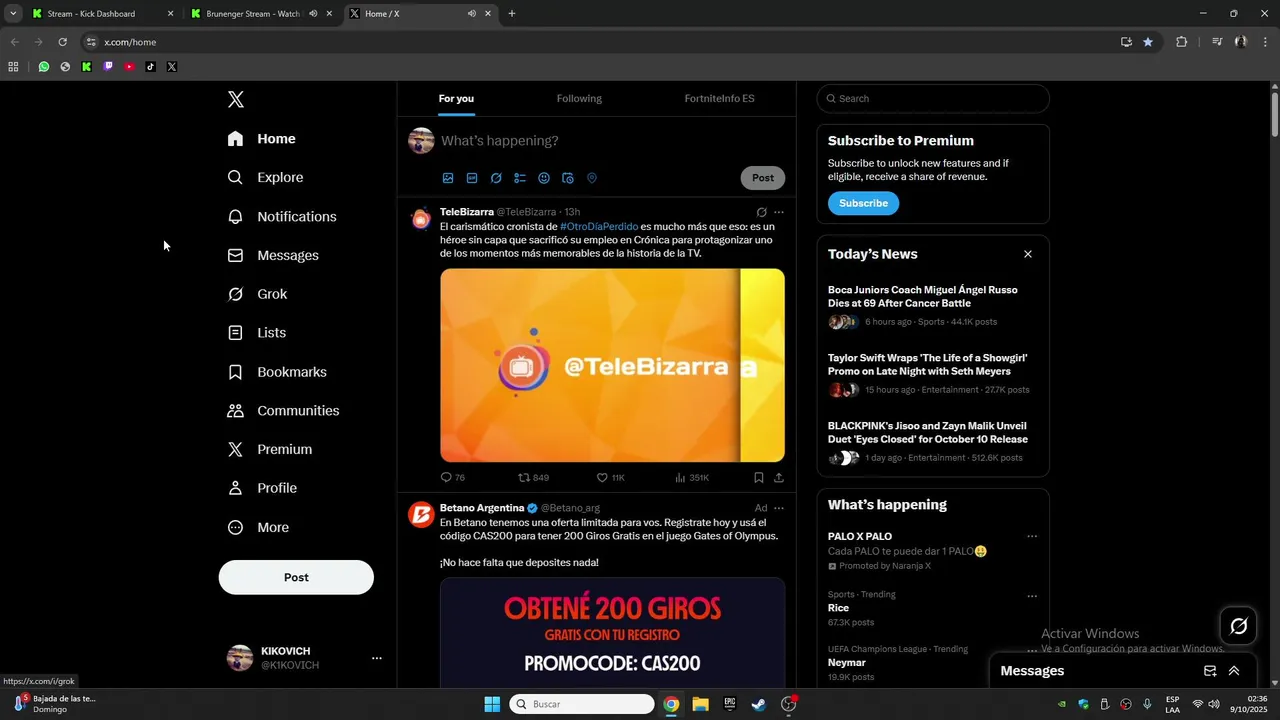Open options for the Rice trend
This screenshot has width=1280, height=720.
1032,597
